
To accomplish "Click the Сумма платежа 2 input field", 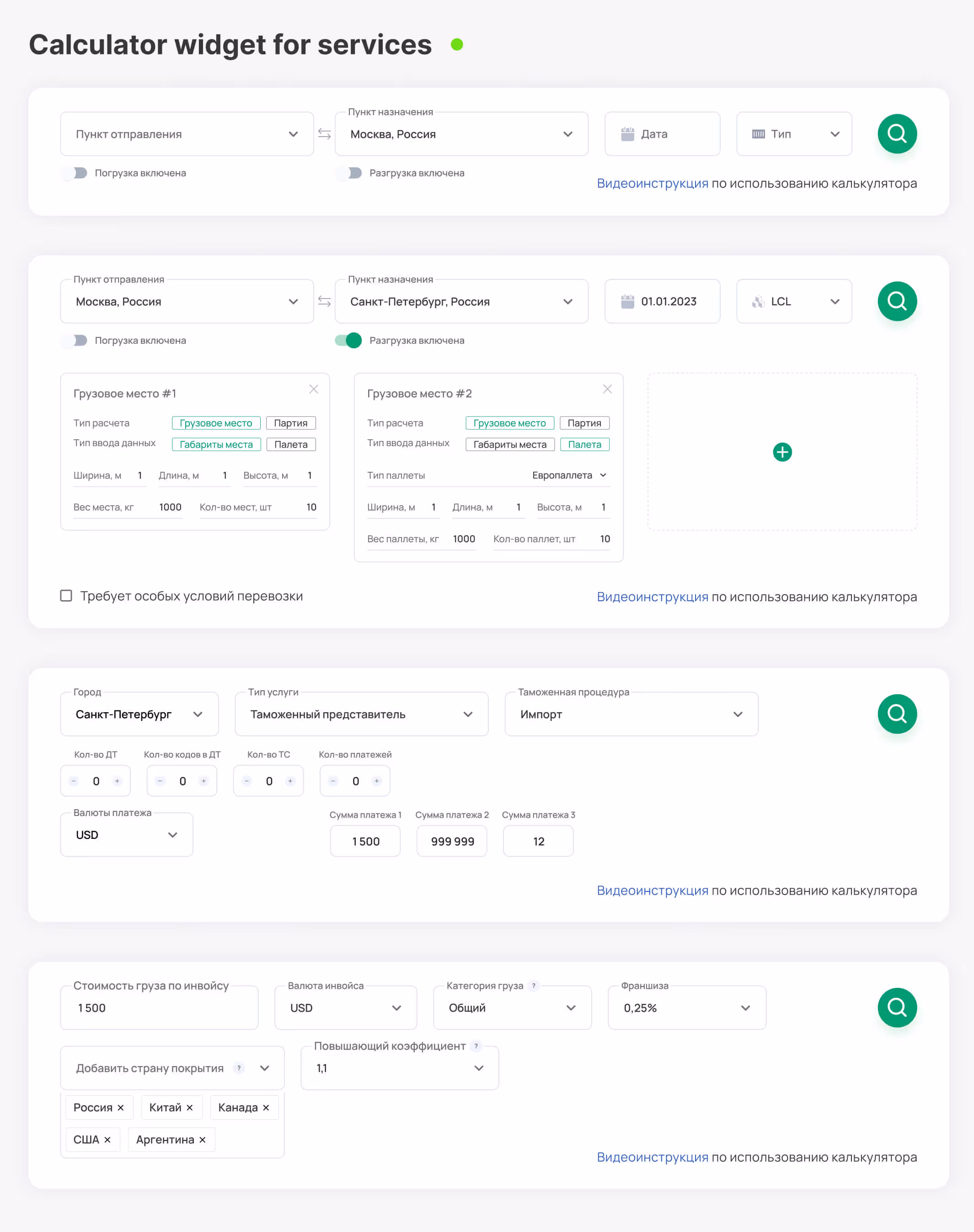I will click(452, 842).
